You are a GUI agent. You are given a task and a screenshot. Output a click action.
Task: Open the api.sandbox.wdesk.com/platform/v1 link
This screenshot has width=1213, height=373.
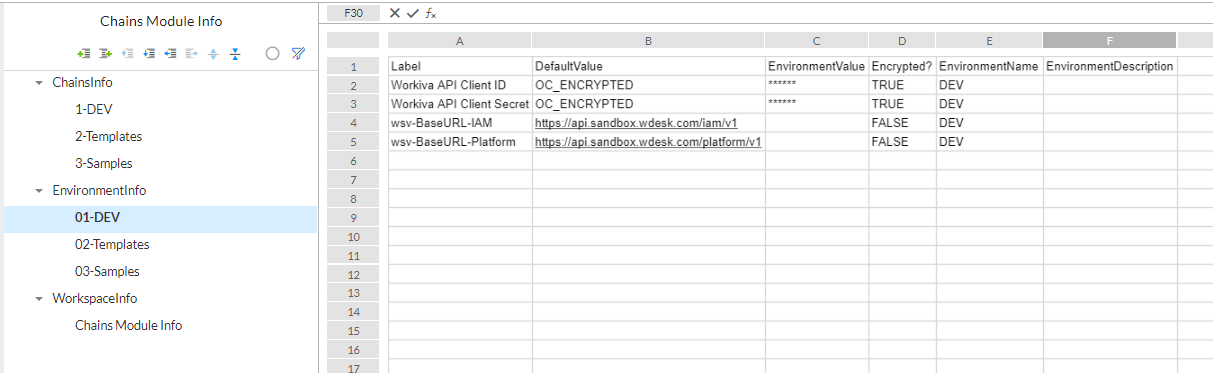pos(648,142)
